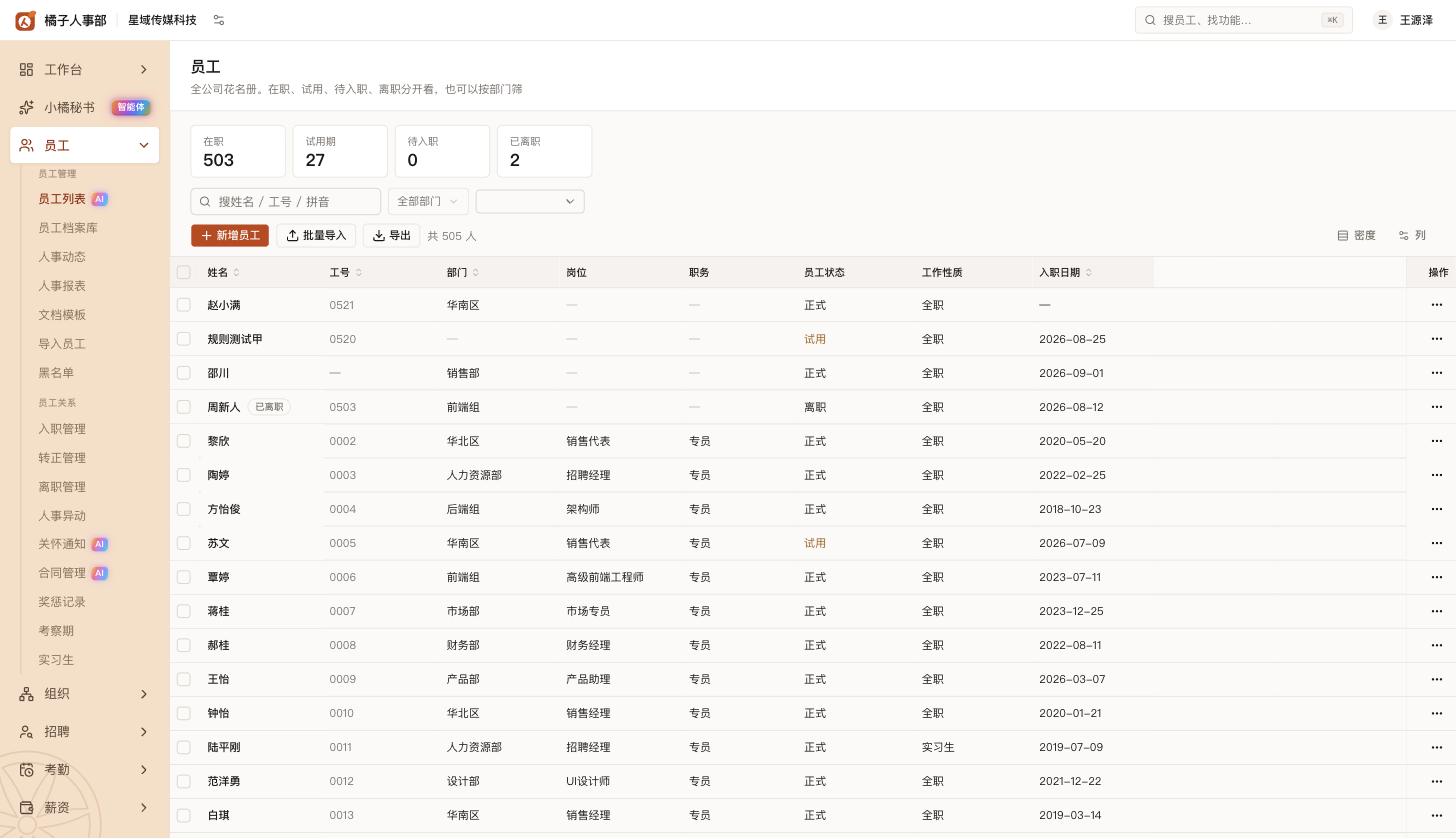This screenshot has width=1456, height=839.
Task: Open row actions for 赵小满
Action: click(x=1437, y=305)
